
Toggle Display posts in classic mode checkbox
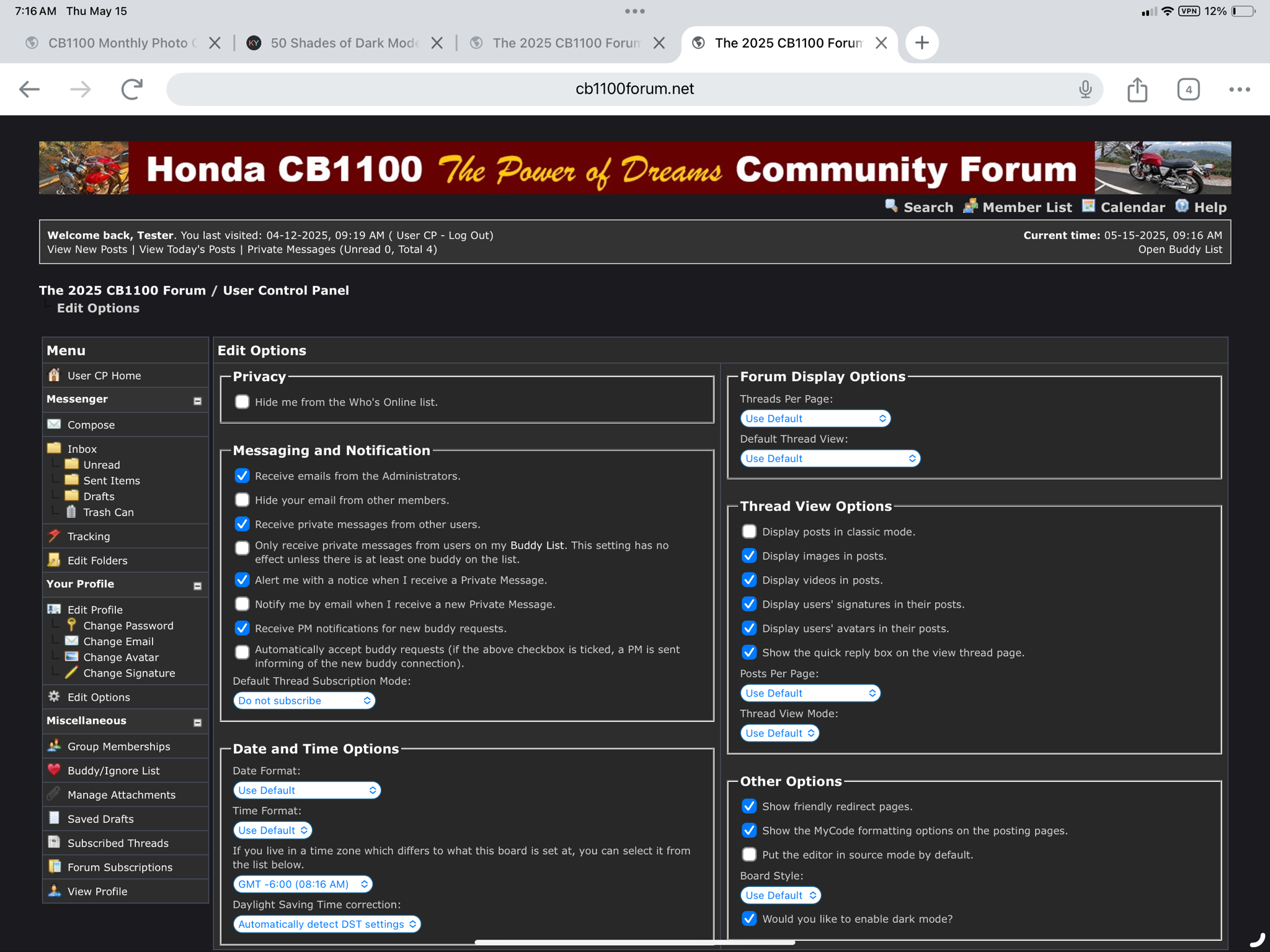[x=749, y=532]
